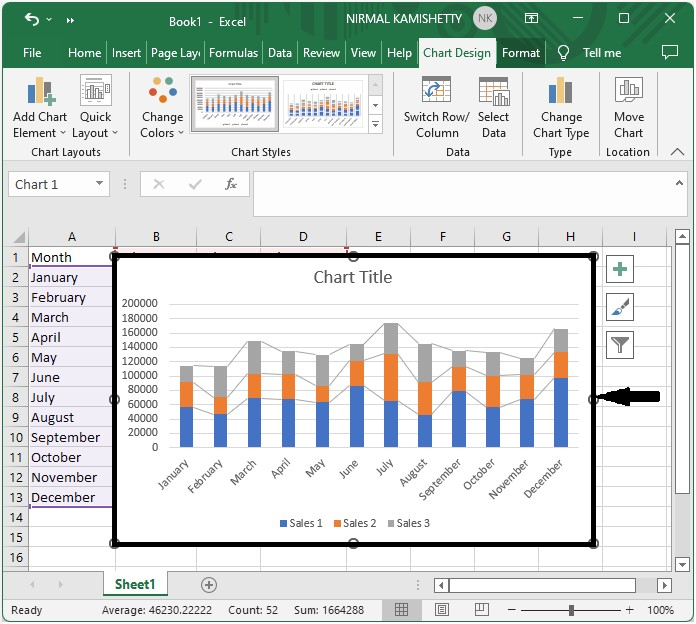Click cell containing December
The height and width of the screenshot is (624, 696).
click(71, 498)
